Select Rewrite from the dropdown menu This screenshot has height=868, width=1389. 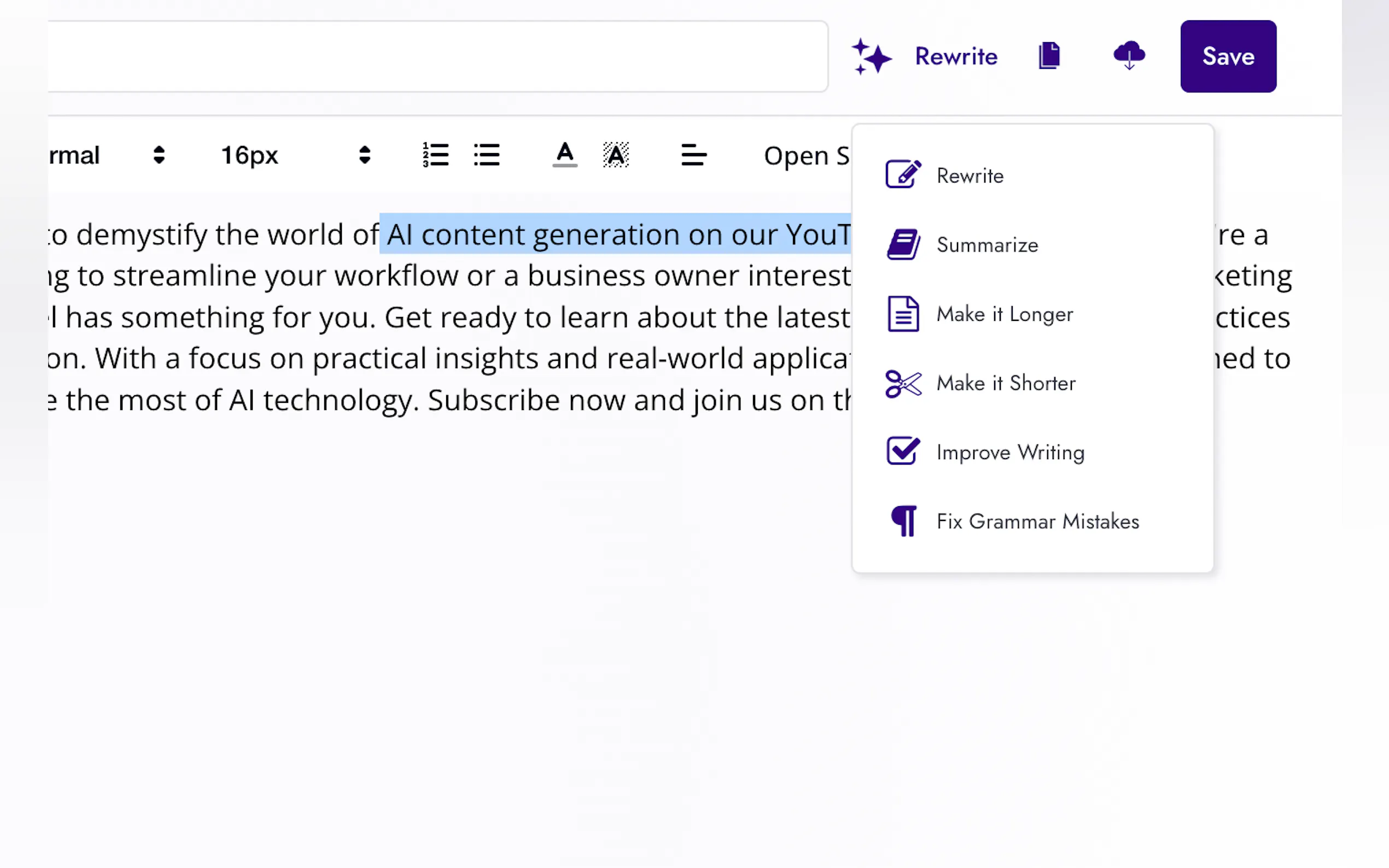(x=970, y=175)
